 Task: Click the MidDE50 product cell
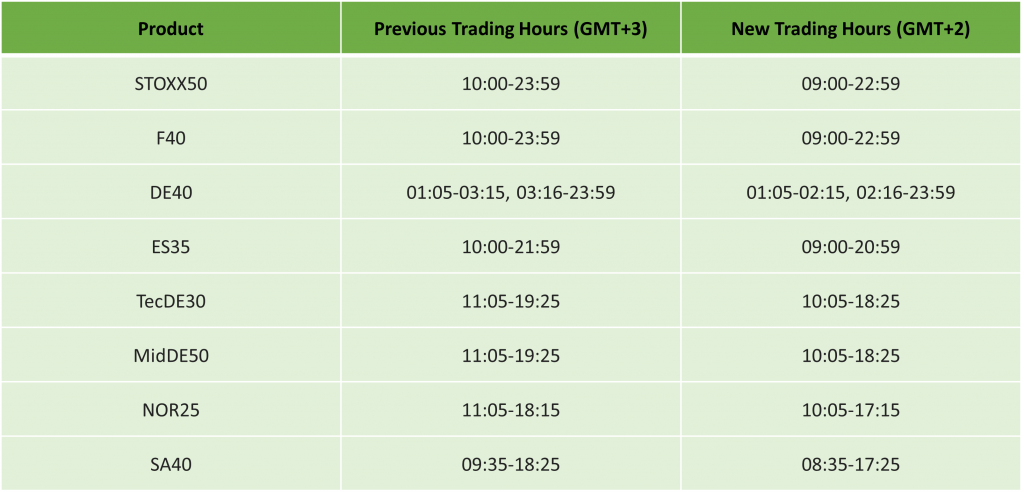click(x=171, y=355)
